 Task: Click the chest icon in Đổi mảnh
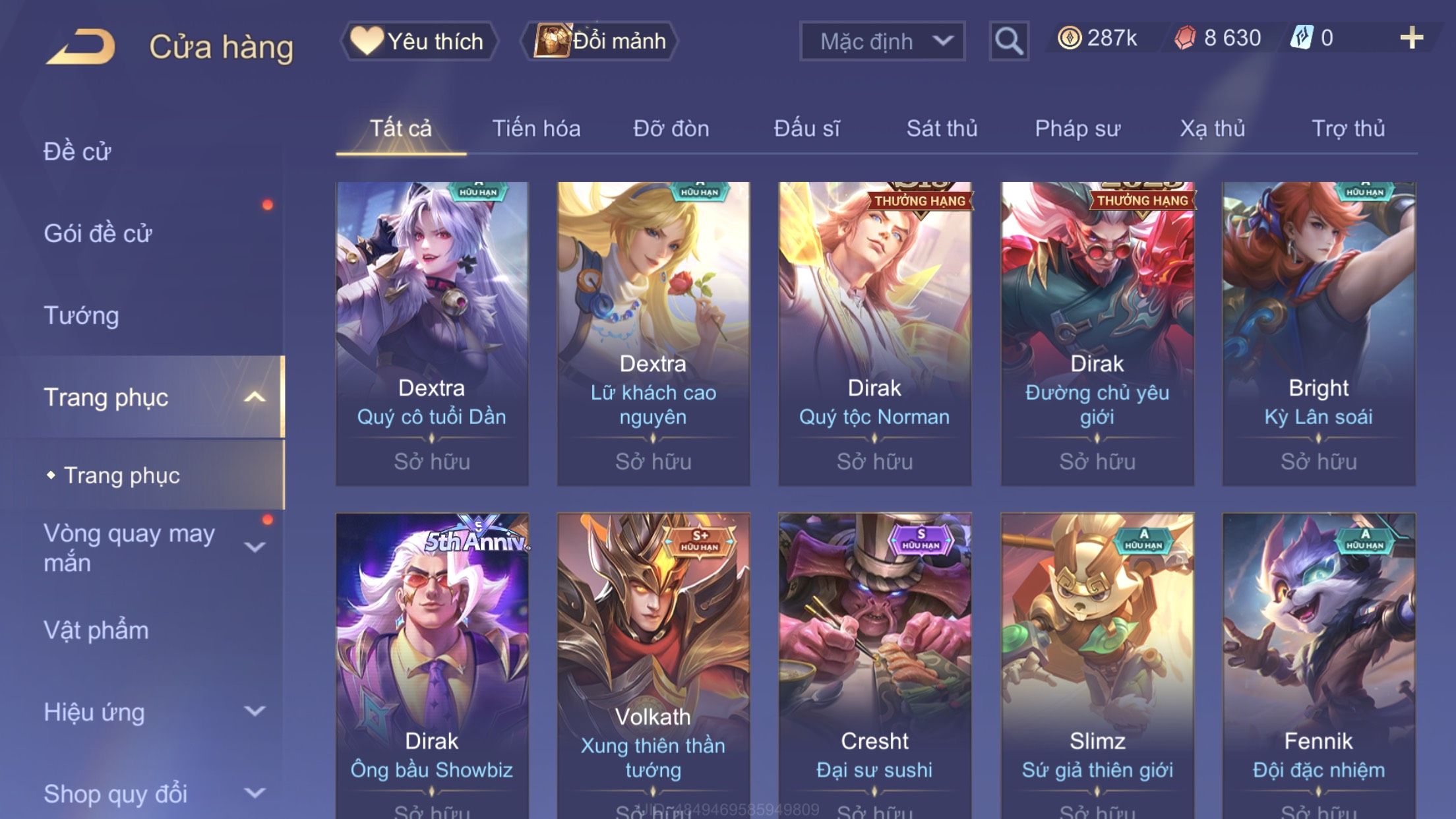pos(552,41)
